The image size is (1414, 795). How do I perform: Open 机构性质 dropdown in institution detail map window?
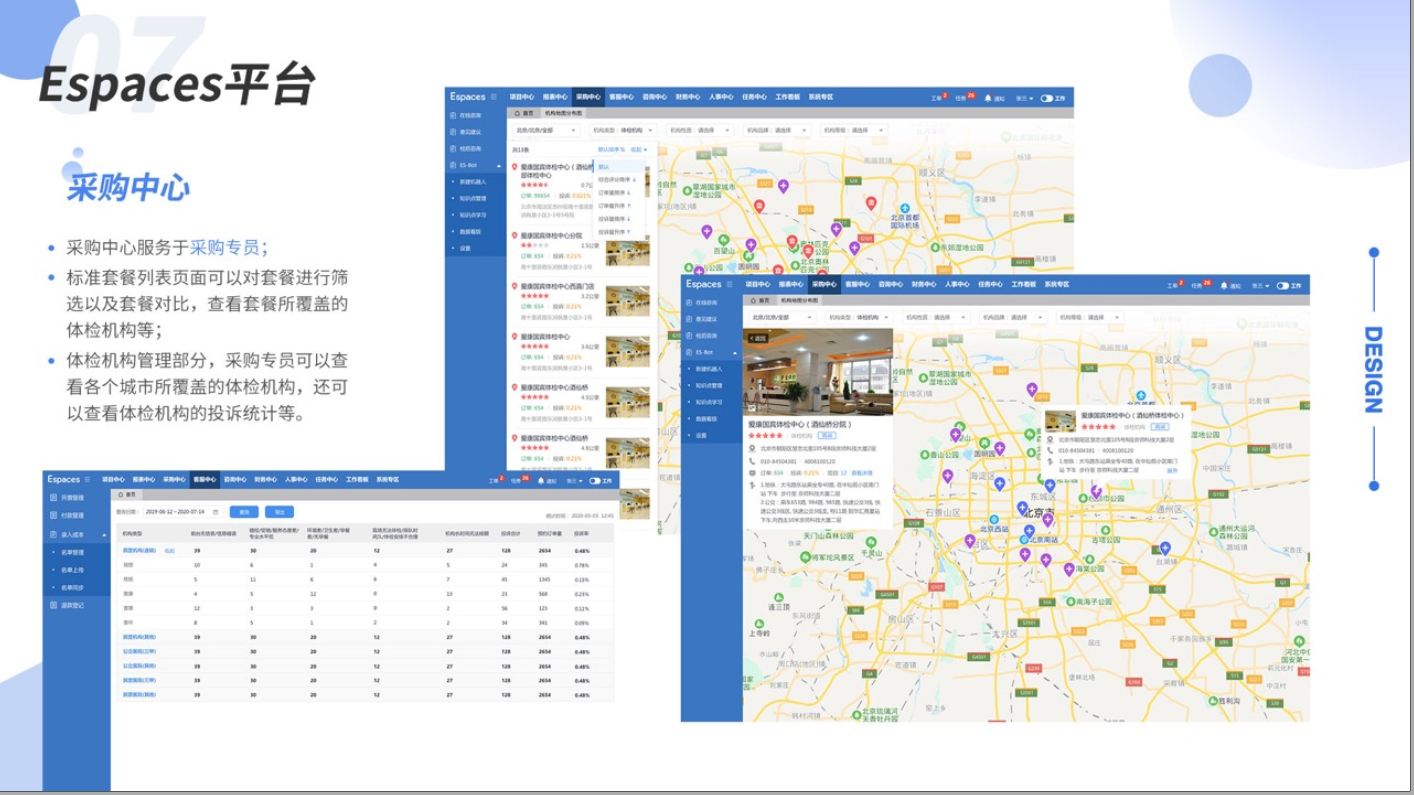(936, 317)
